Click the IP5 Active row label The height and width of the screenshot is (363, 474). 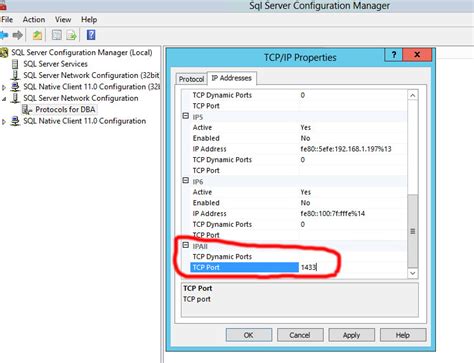202,128
